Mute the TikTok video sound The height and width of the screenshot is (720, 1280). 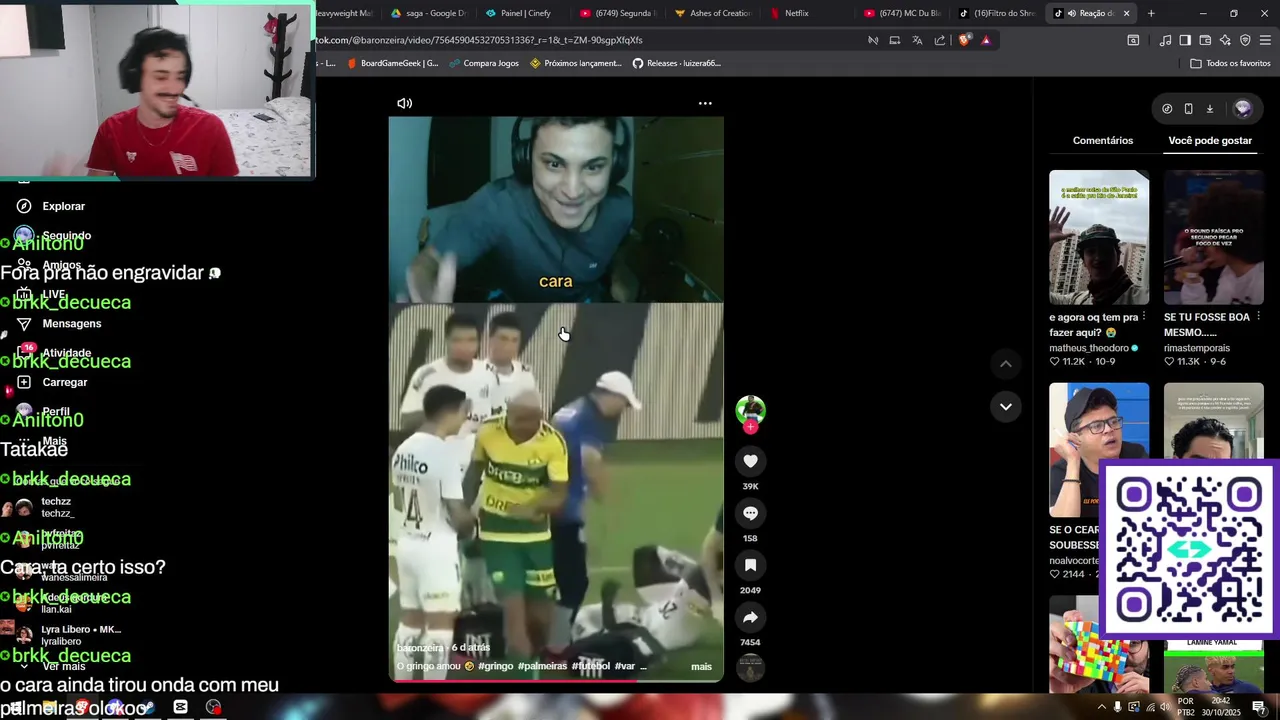click(404, 103)
